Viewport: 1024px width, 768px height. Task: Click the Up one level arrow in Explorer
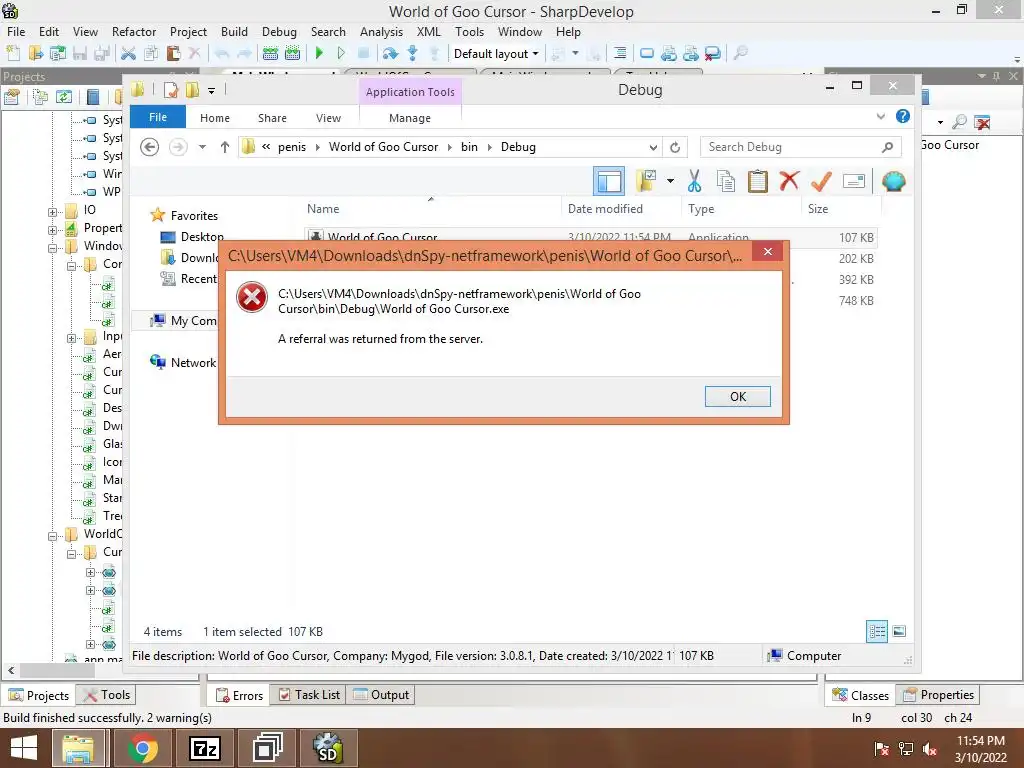click(225, 147)
